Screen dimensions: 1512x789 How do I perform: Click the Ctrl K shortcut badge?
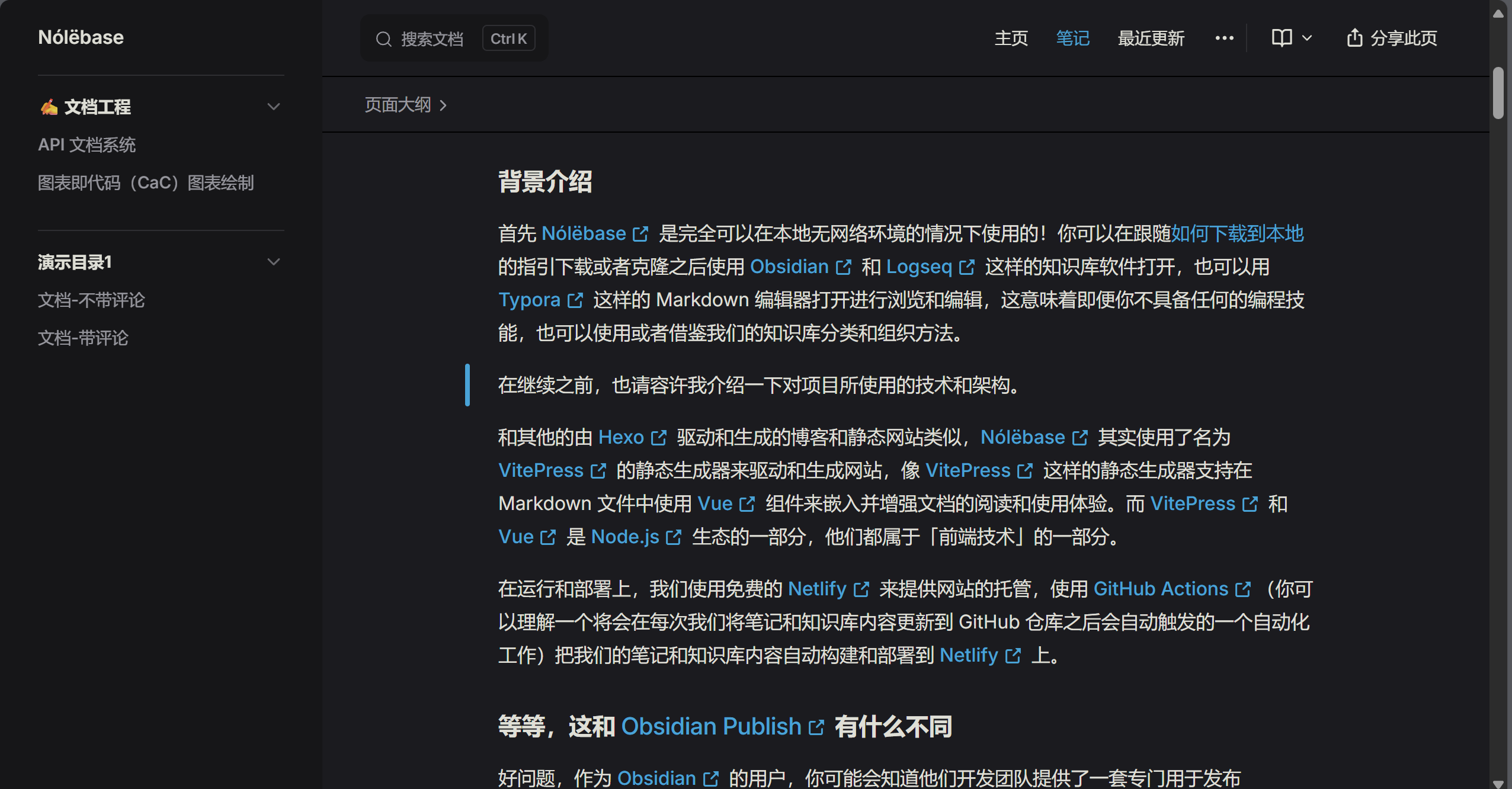coord(508,39)
